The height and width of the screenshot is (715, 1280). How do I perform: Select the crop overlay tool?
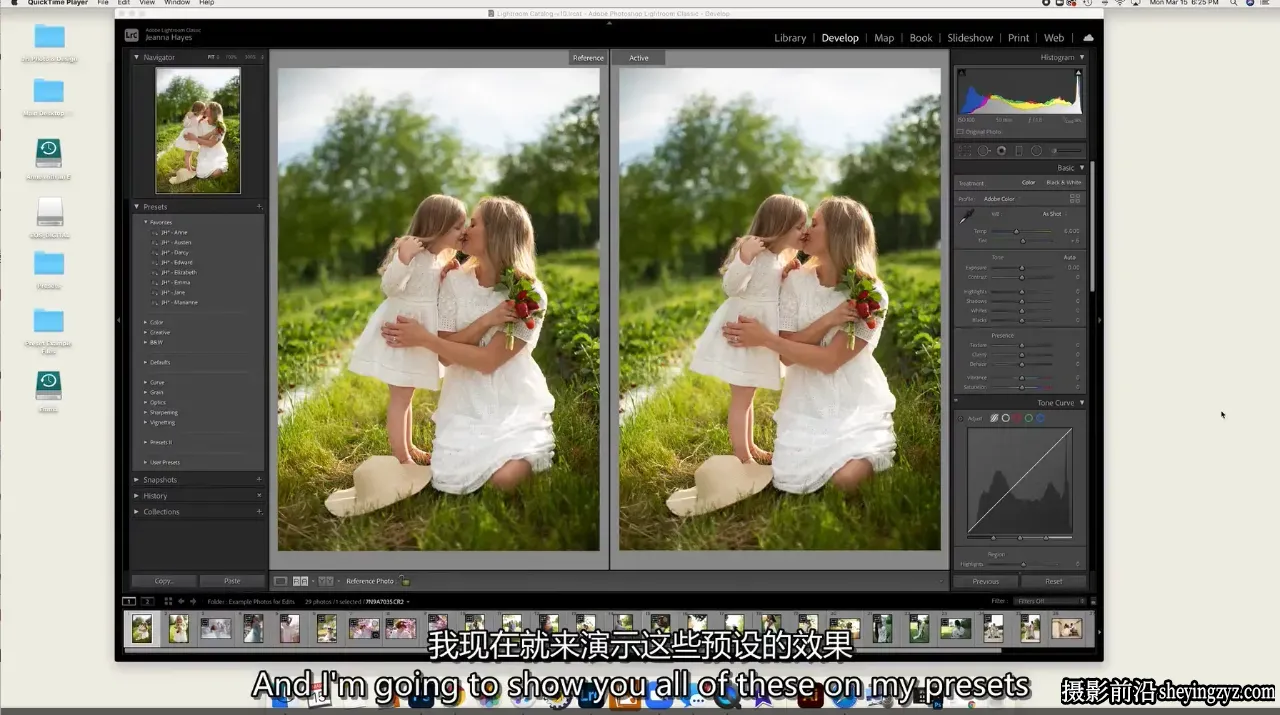point(965,151)
